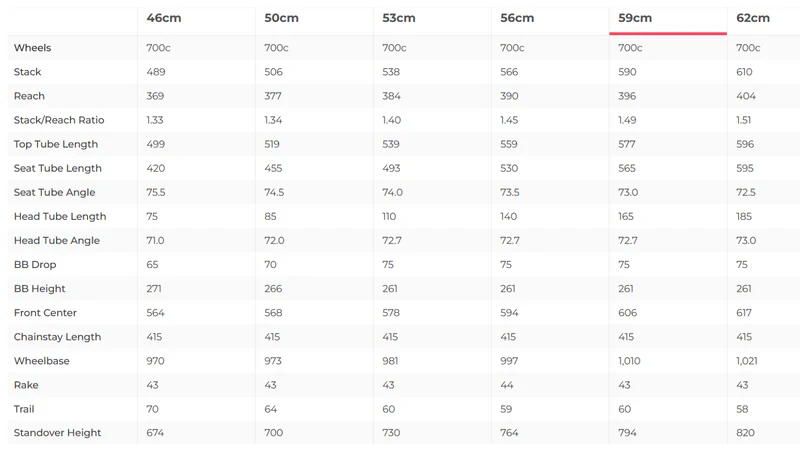Click the Stack row label

coord(28,72)
